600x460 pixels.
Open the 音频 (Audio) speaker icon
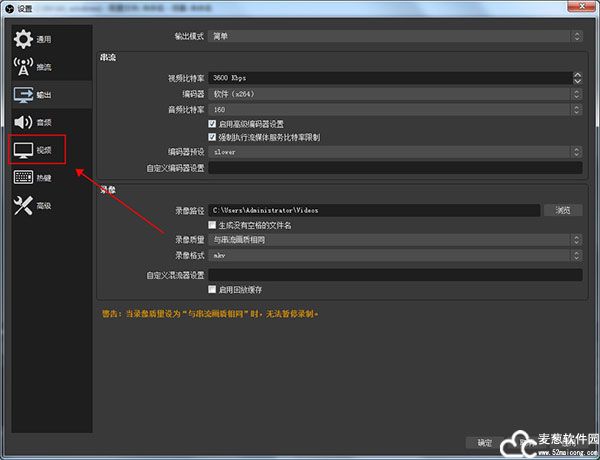22,122
